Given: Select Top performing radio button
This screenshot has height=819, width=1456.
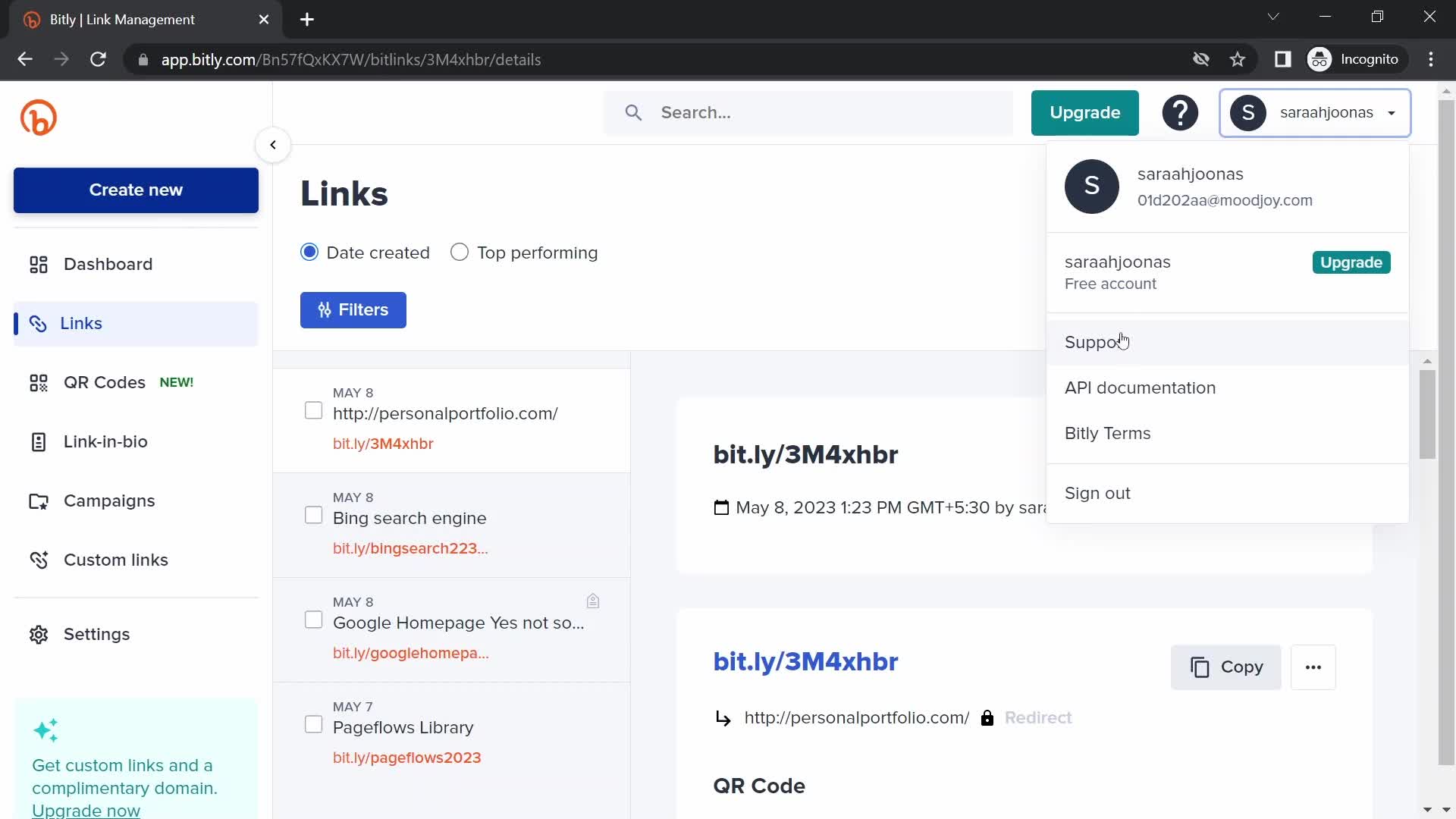Looking at the screenshot, I should pyautogui.click(x=460, y=252).
